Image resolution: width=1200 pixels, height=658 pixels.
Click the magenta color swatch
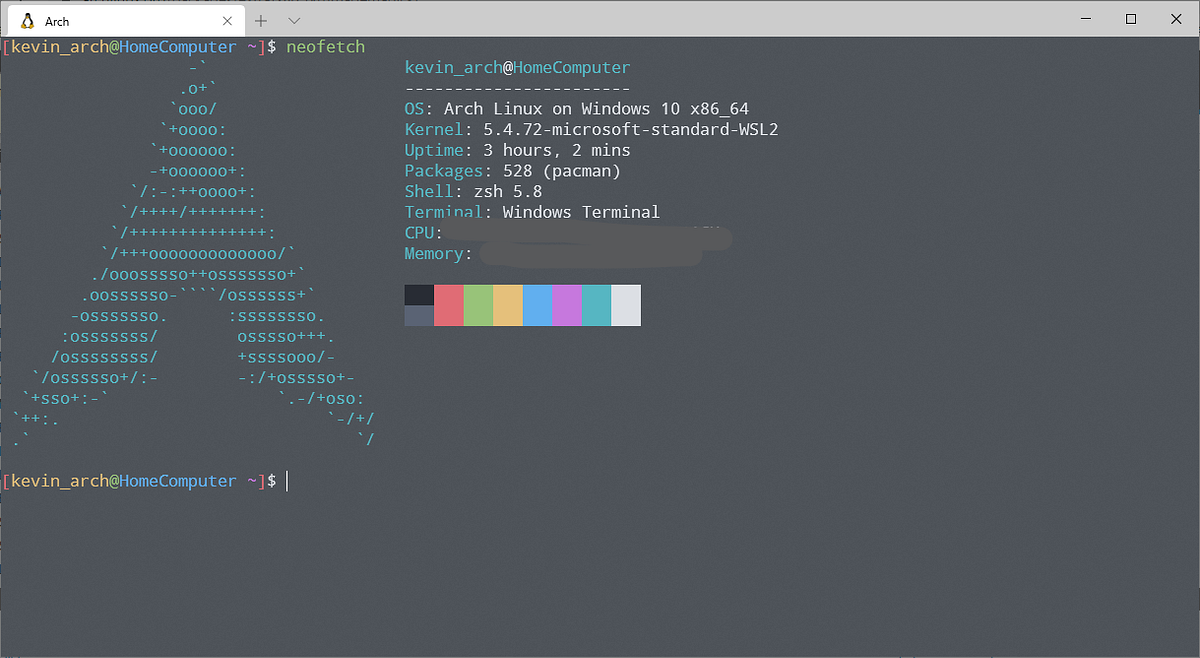[566, 305]
